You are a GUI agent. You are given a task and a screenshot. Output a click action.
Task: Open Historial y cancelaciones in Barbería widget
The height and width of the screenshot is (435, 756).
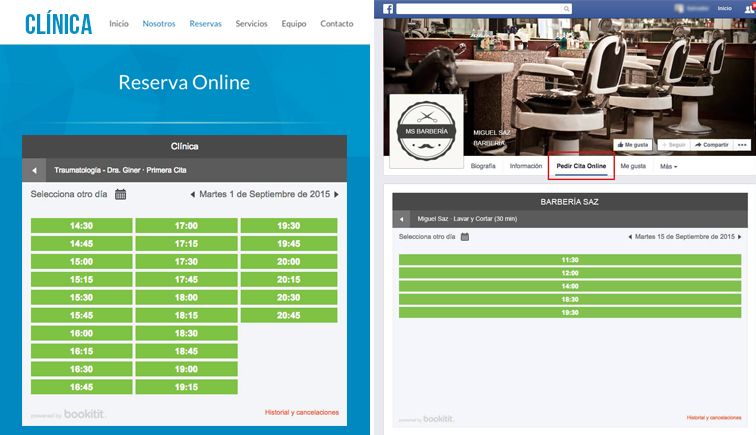pos(714,418)
